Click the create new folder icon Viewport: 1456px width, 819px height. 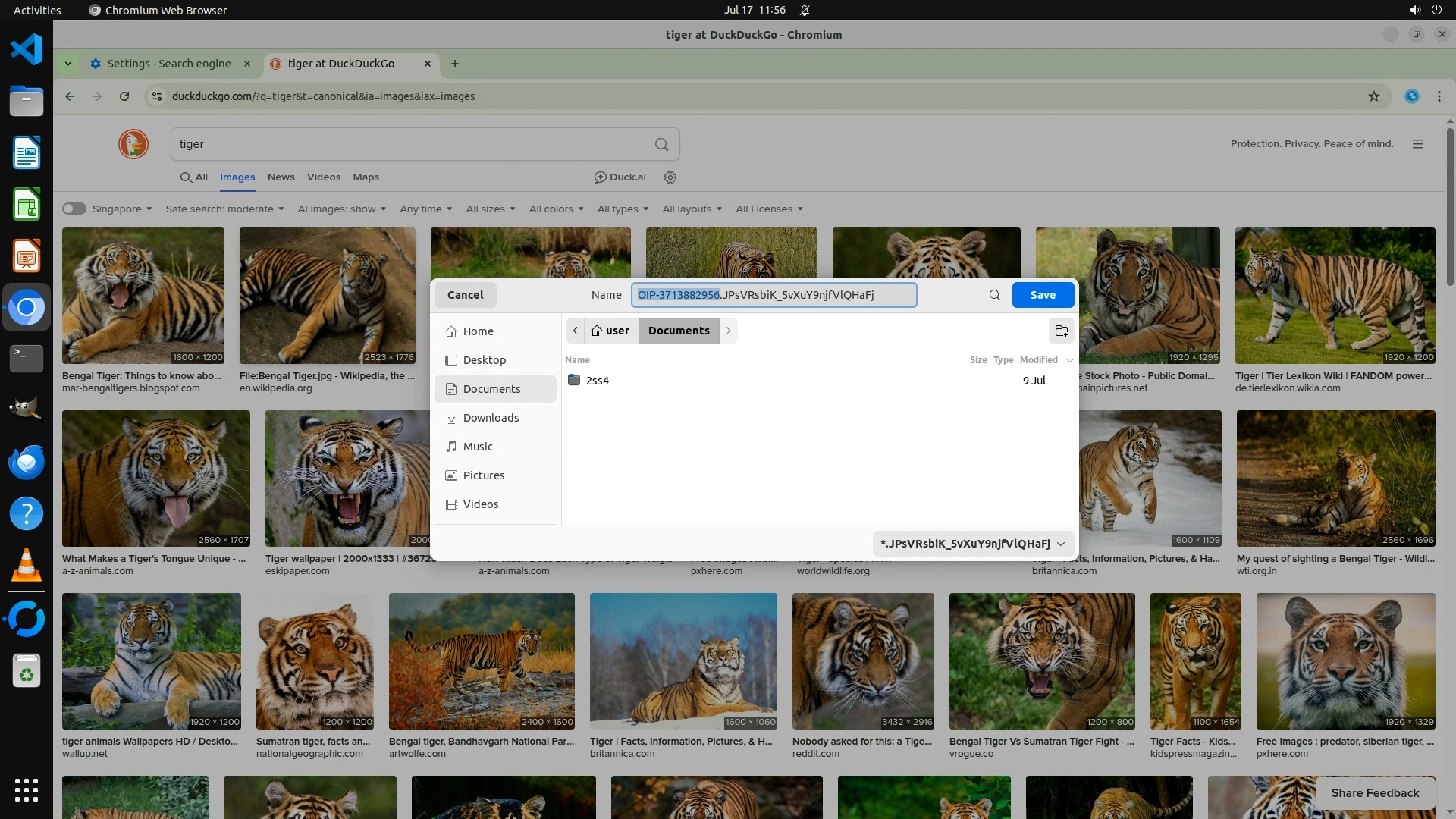pos(1061,331)
